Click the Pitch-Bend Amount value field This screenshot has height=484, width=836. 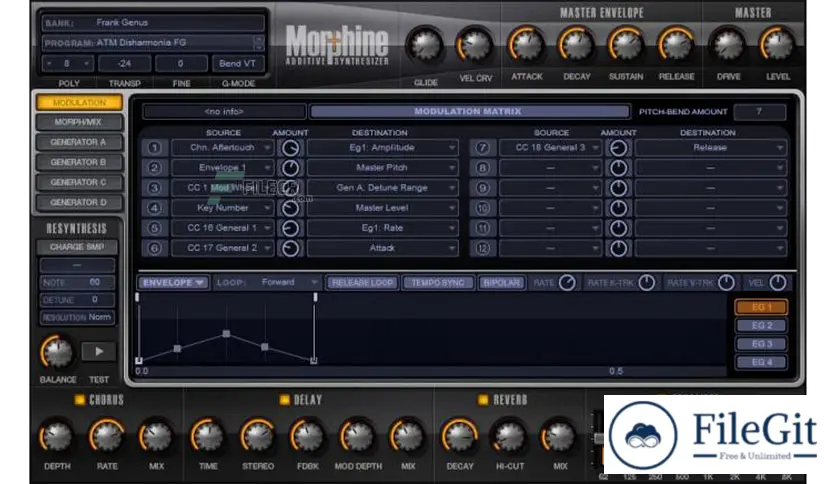pos(759,112)
